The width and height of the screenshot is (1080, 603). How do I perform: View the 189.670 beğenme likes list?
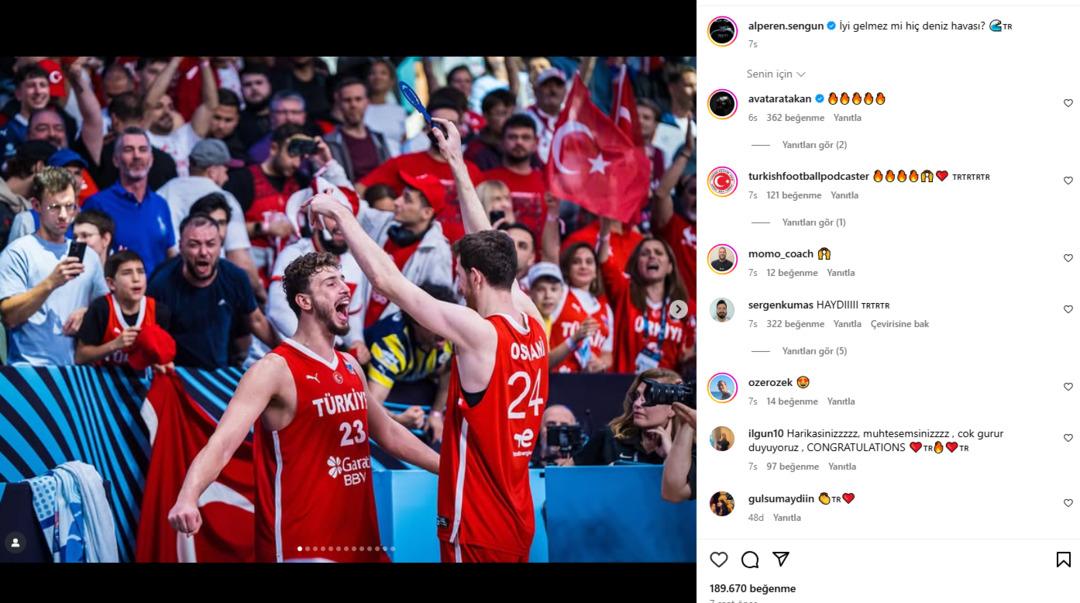(752, 589)
